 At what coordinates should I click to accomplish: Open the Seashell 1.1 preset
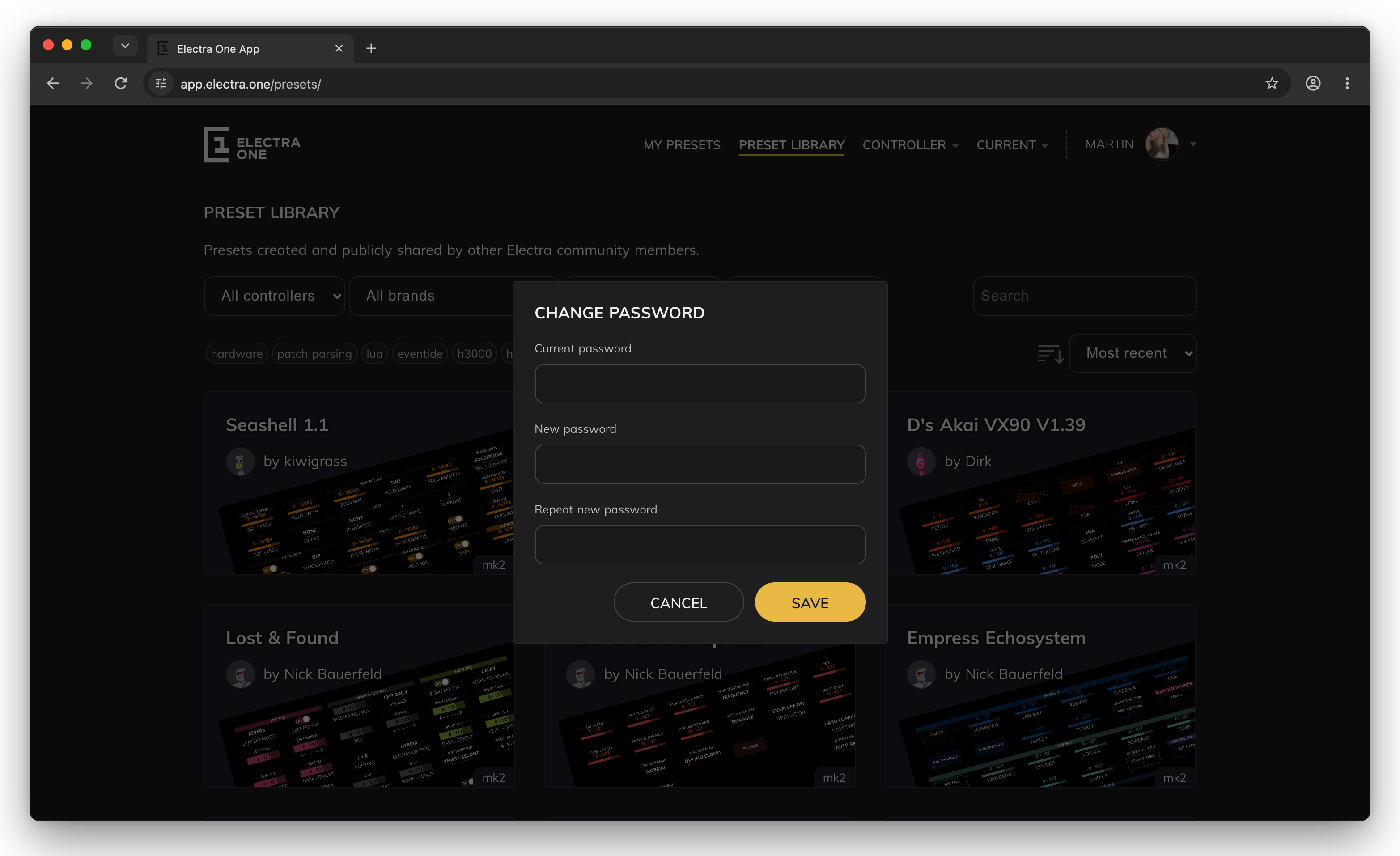(x=277, y=425)
